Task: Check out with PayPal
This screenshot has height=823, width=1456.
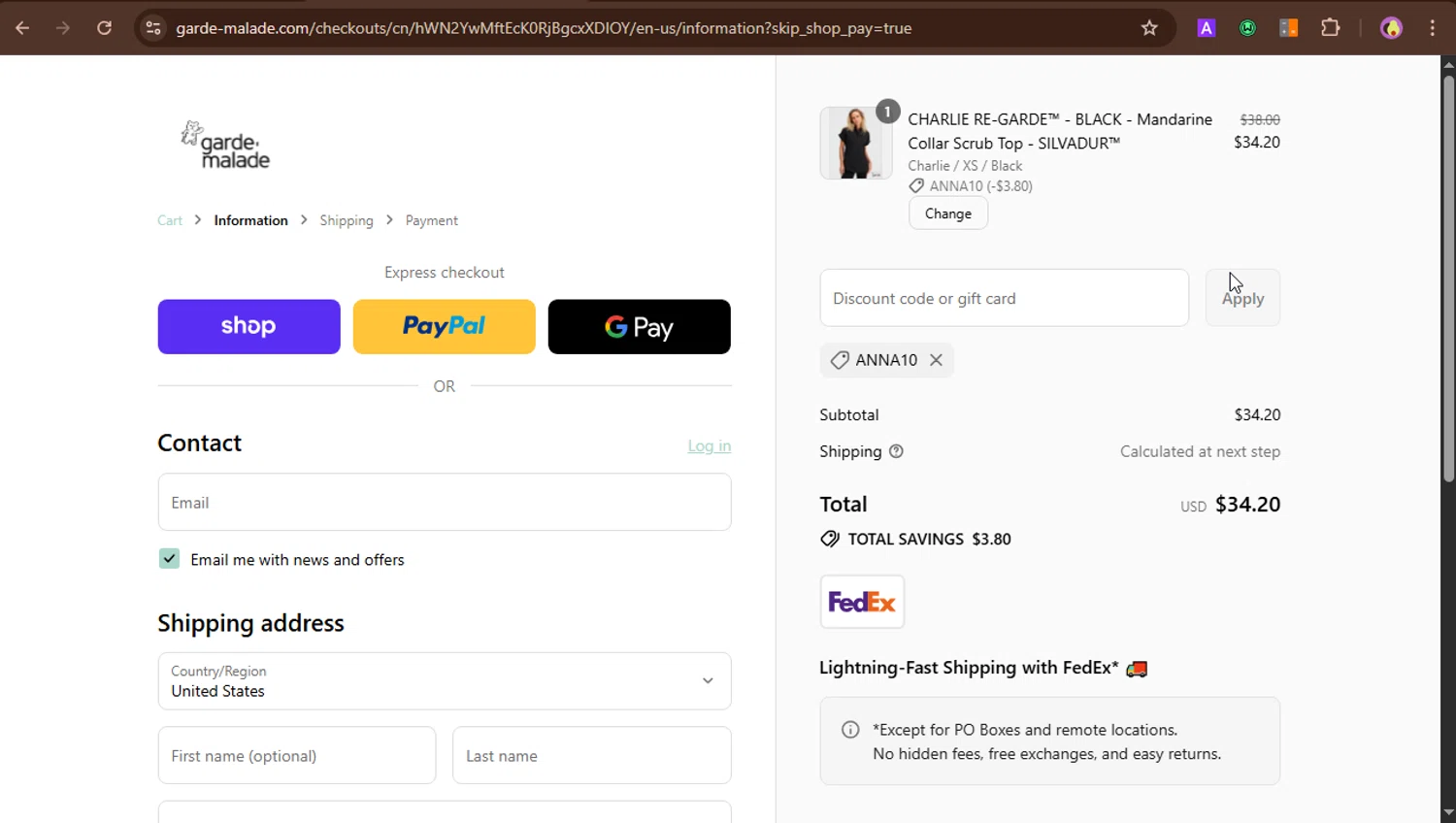Action: (x=445, y=327)
